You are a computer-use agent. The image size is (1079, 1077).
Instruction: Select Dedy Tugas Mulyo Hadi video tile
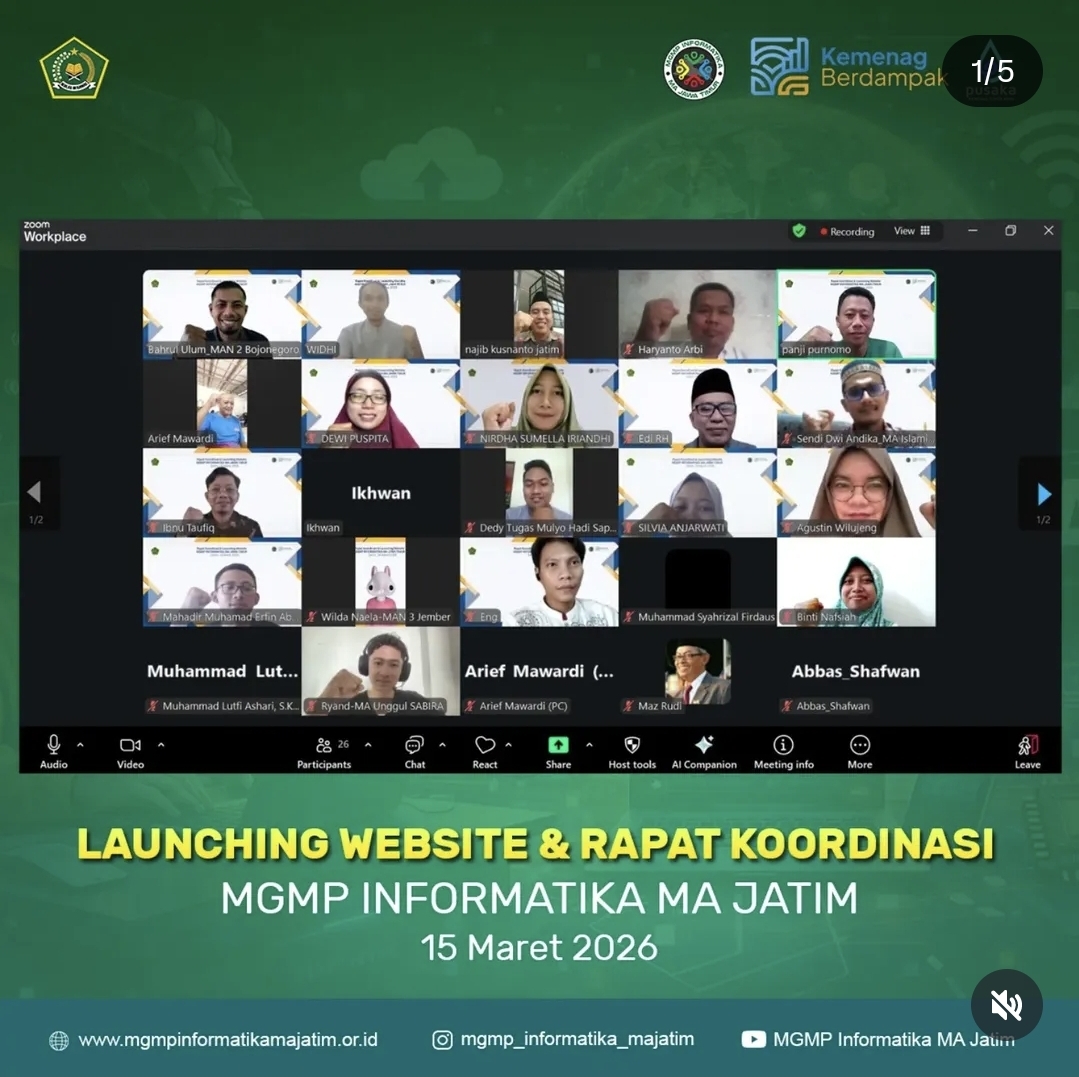click(539, 493)
